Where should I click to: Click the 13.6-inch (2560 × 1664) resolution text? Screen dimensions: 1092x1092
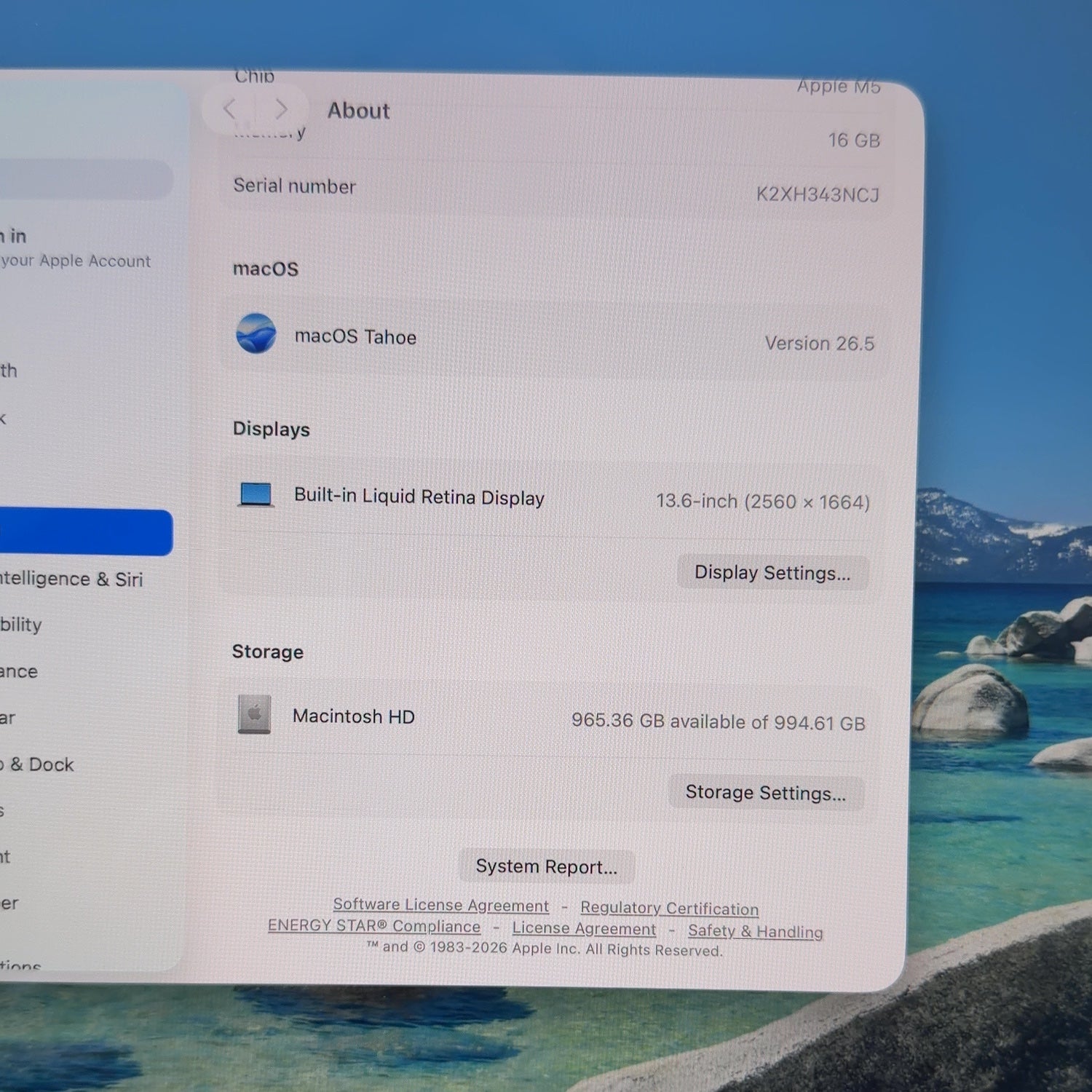click(763, 502)
